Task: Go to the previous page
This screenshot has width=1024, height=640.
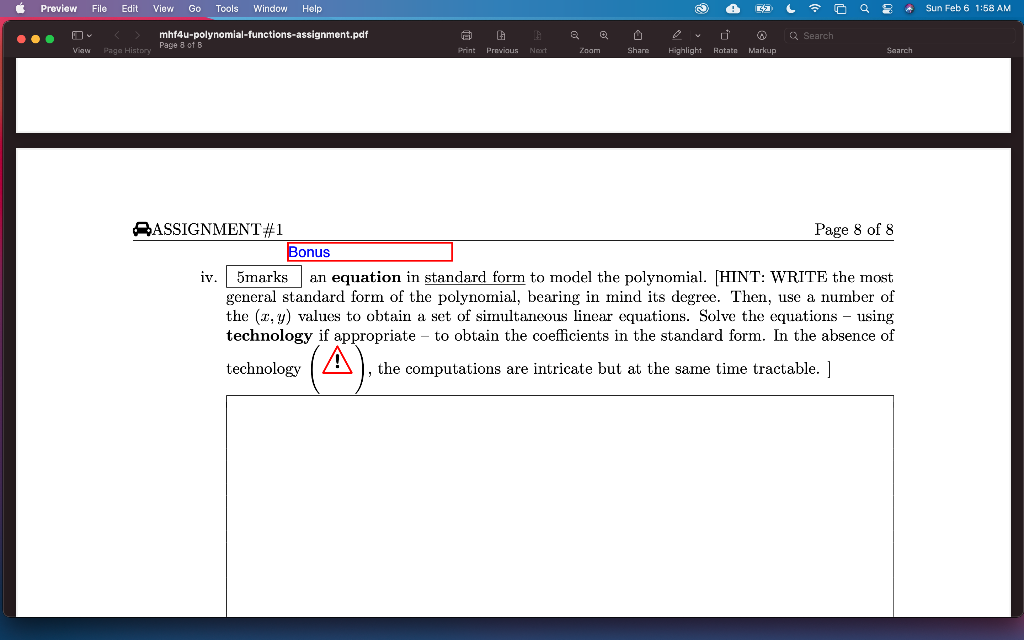Action: tap(502, 35)
